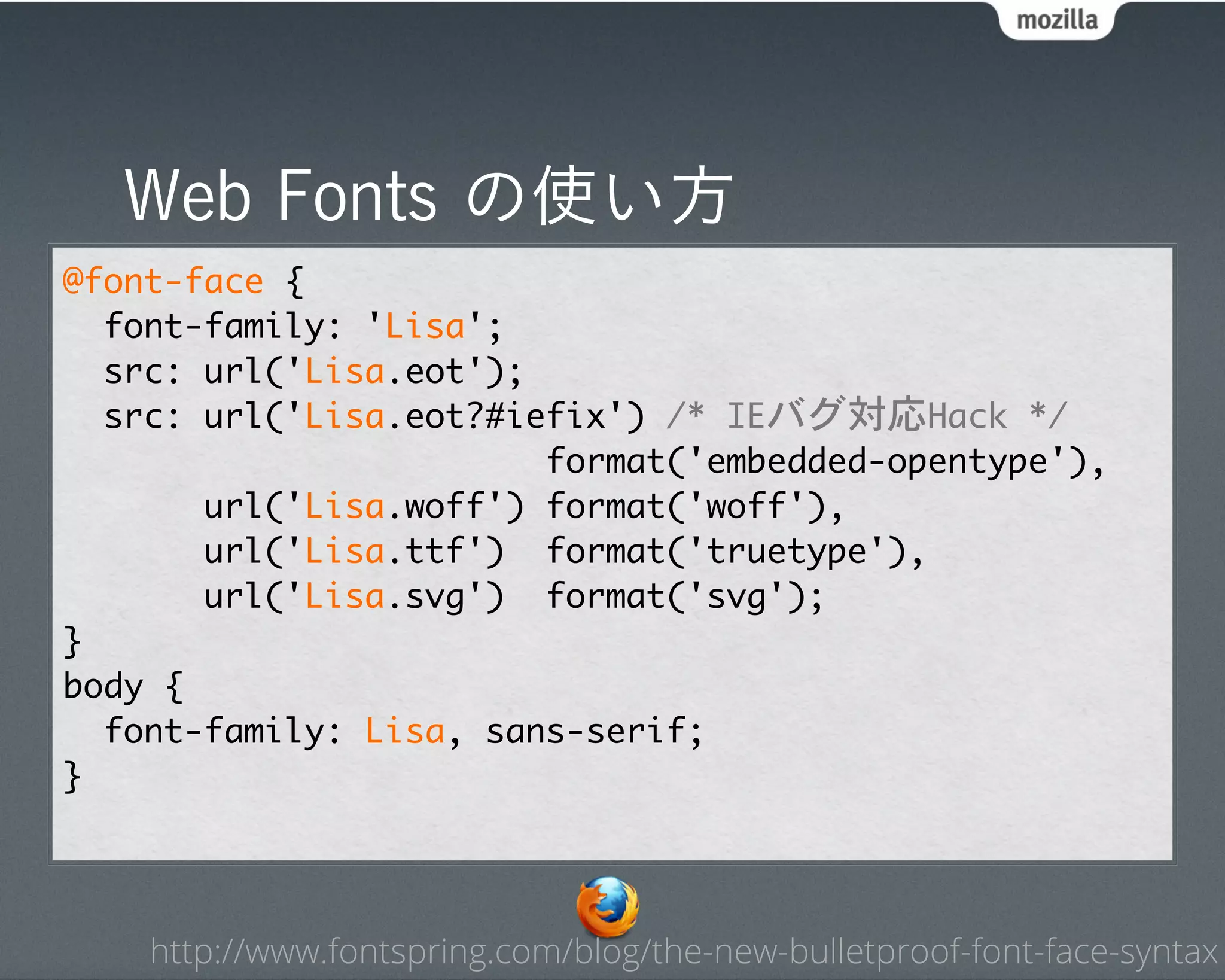Click "url('Lisa.svg')" text
The width and height of the screenshot is (1225, 980).
[x=354, y=596]
